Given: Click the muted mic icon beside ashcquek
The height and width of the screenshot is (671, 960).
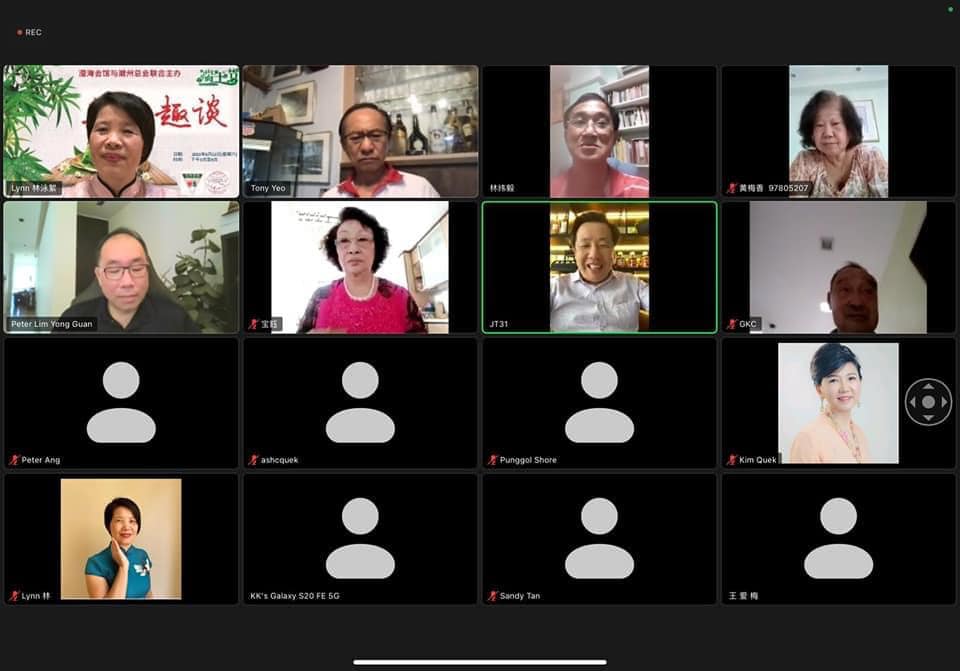Looking at the screenshot, I should 254,460.
